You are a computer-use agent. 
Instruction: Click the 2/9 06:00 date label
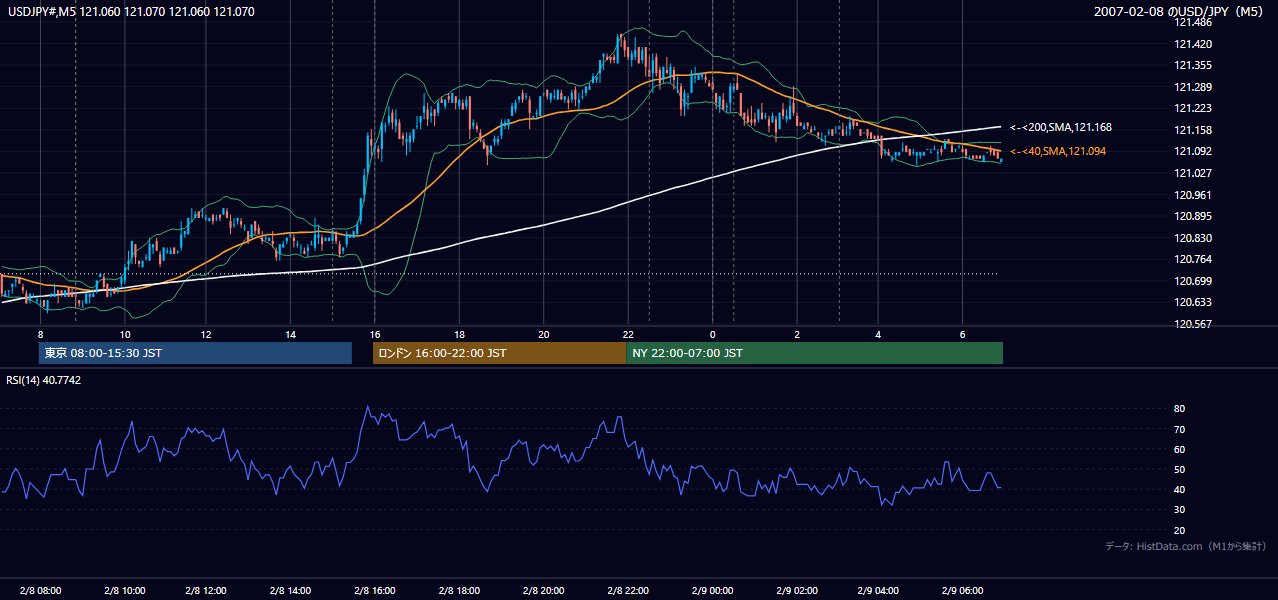(x=965, y=589)
